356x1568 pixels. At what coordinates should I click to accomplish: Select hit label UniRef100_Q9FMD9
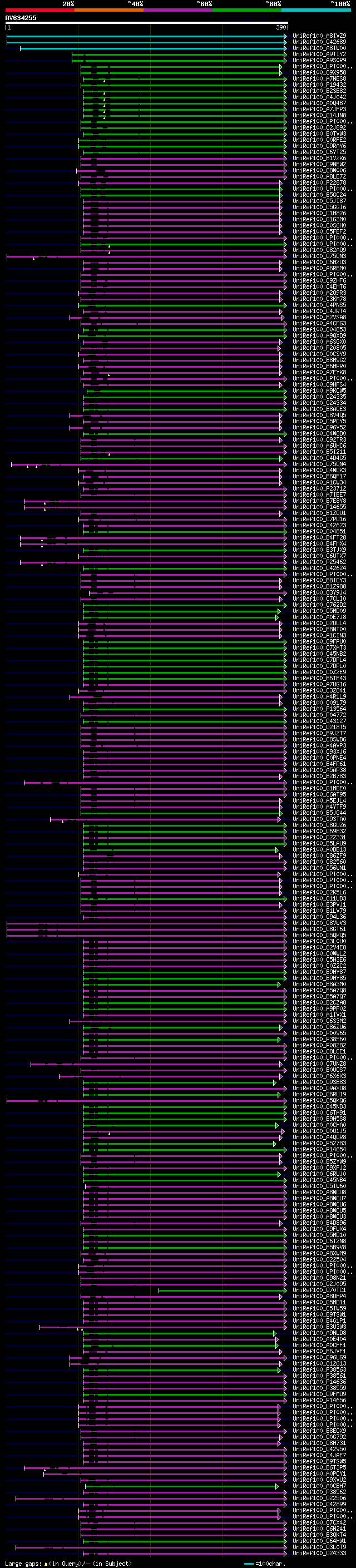(x=319, y=1394)
